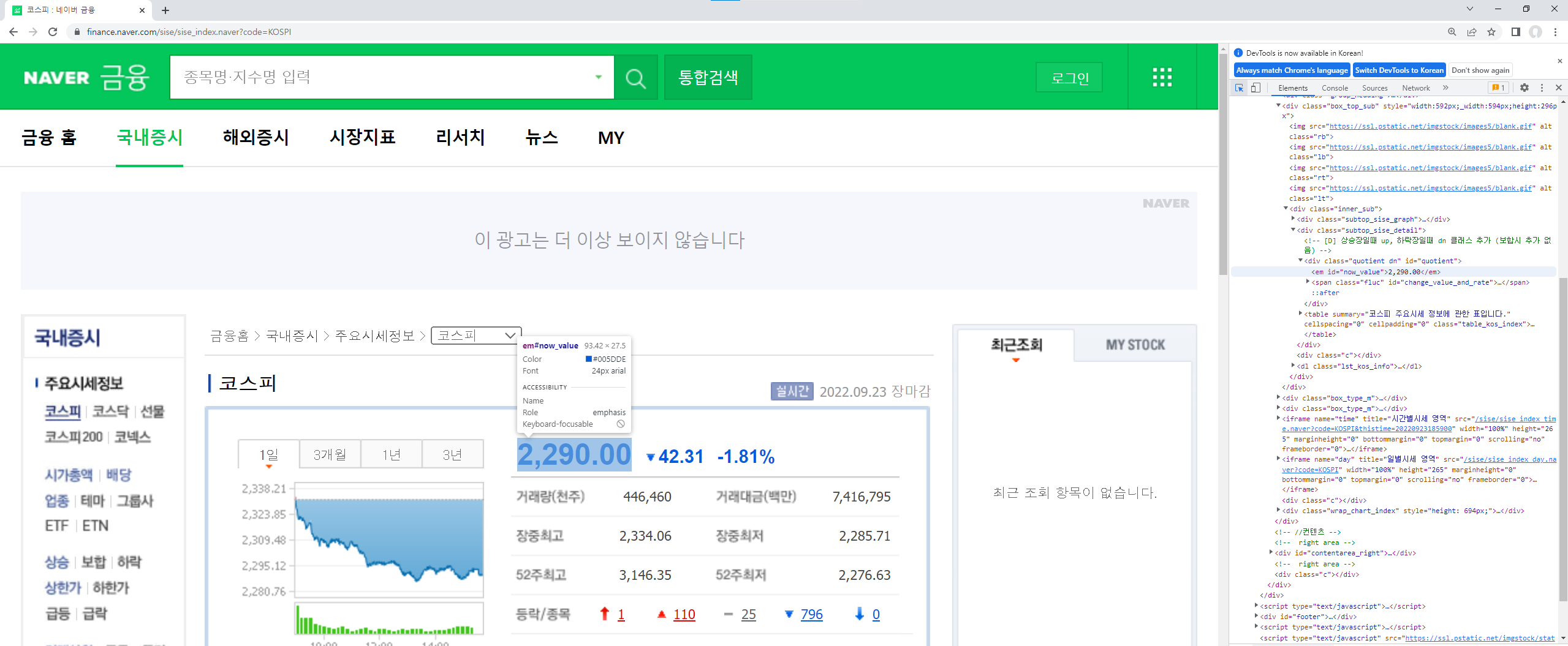Click Don't show again button

1480,70
